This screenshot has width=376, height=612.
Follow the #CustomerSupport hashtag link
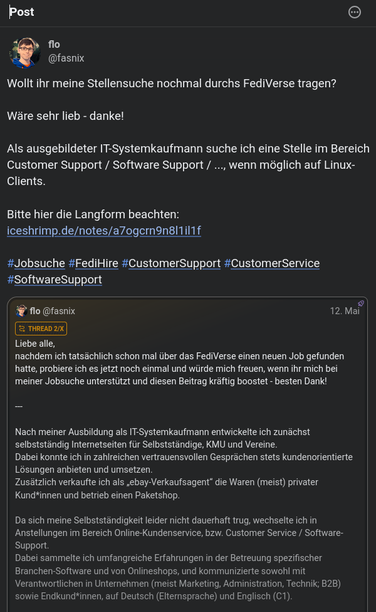(x=171, y=263)
